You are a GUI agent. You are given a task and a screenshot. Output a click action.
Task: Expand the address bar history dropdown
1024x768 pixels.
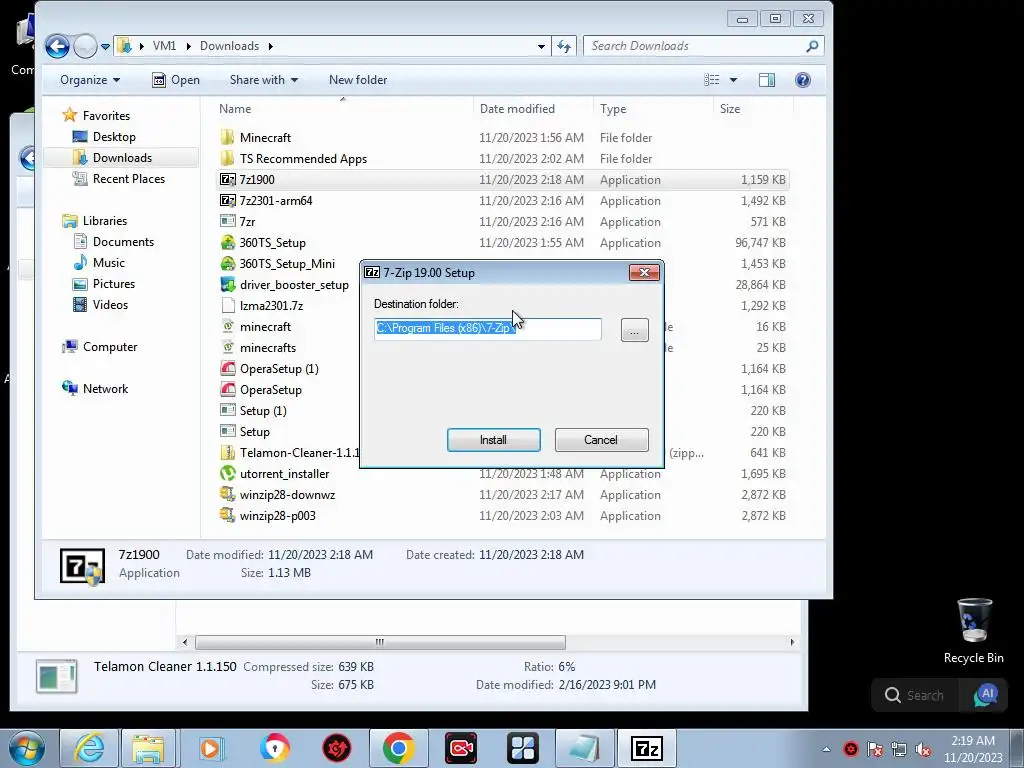(x=541, y=46)
